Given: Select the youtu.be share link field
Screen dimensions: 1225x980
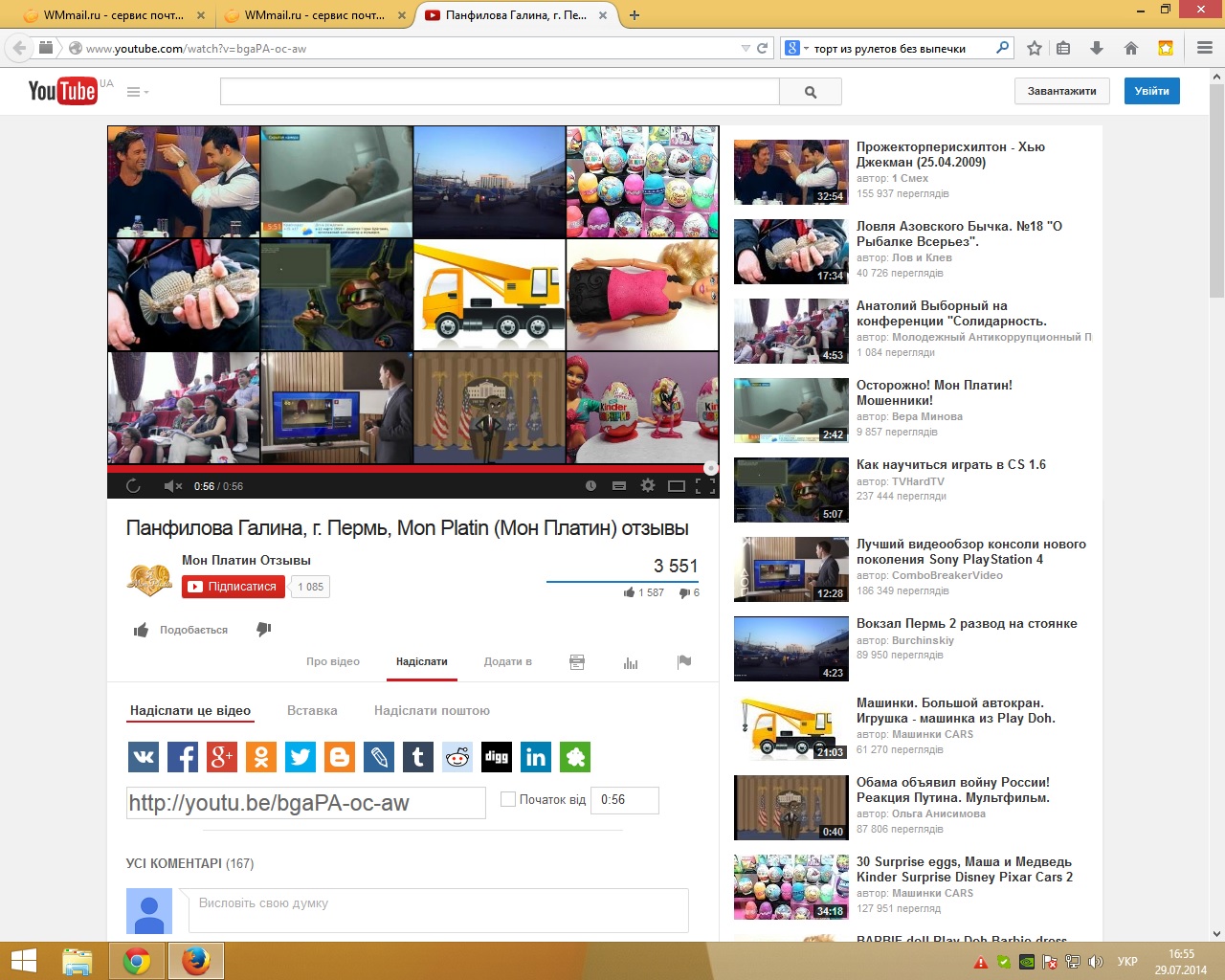Looking at the screenshot, I should (x=306, y=803).
